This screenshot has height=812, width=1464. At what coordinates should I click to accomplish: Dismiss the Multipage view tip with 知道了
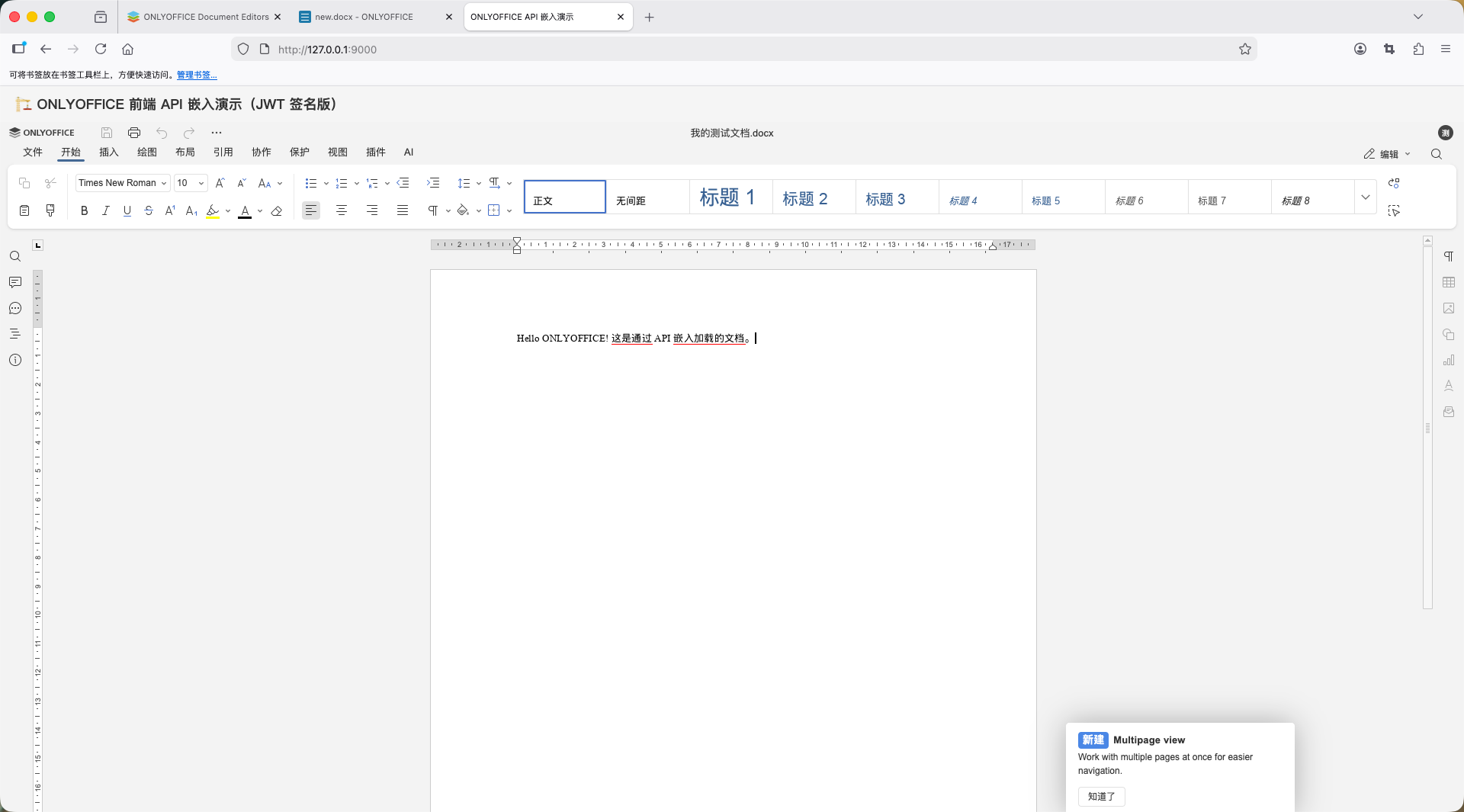[1102, 797]
